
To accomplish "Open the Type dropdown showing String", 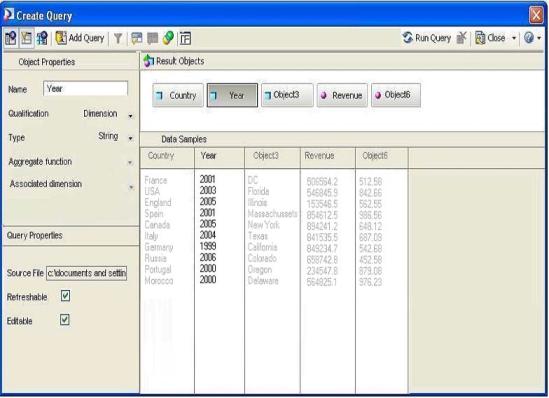I will pos(130,139).
